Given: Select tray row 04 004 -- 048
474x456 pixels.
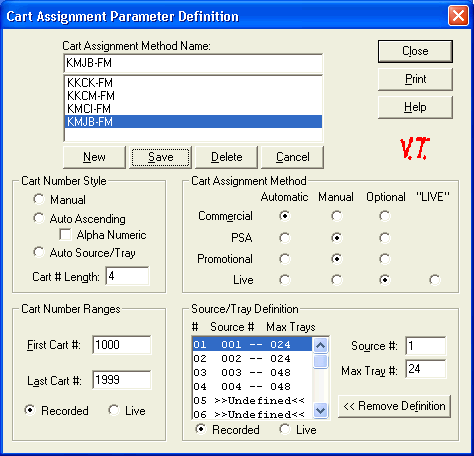Looking at the screenshot, I should (252, 386).
